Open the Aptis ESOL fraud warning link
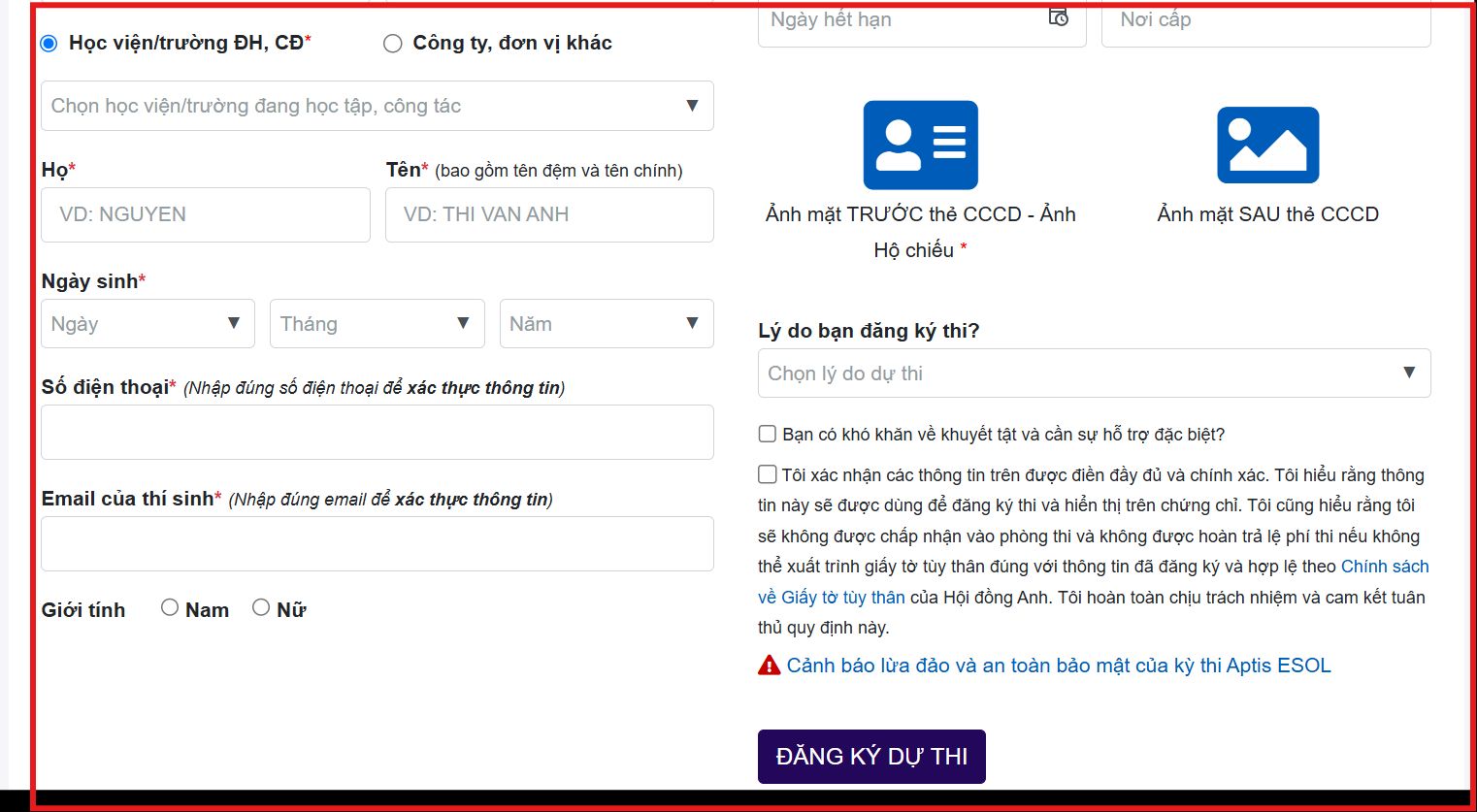The height and width of the screenshot is (812, 1477). pos(1058,666)
